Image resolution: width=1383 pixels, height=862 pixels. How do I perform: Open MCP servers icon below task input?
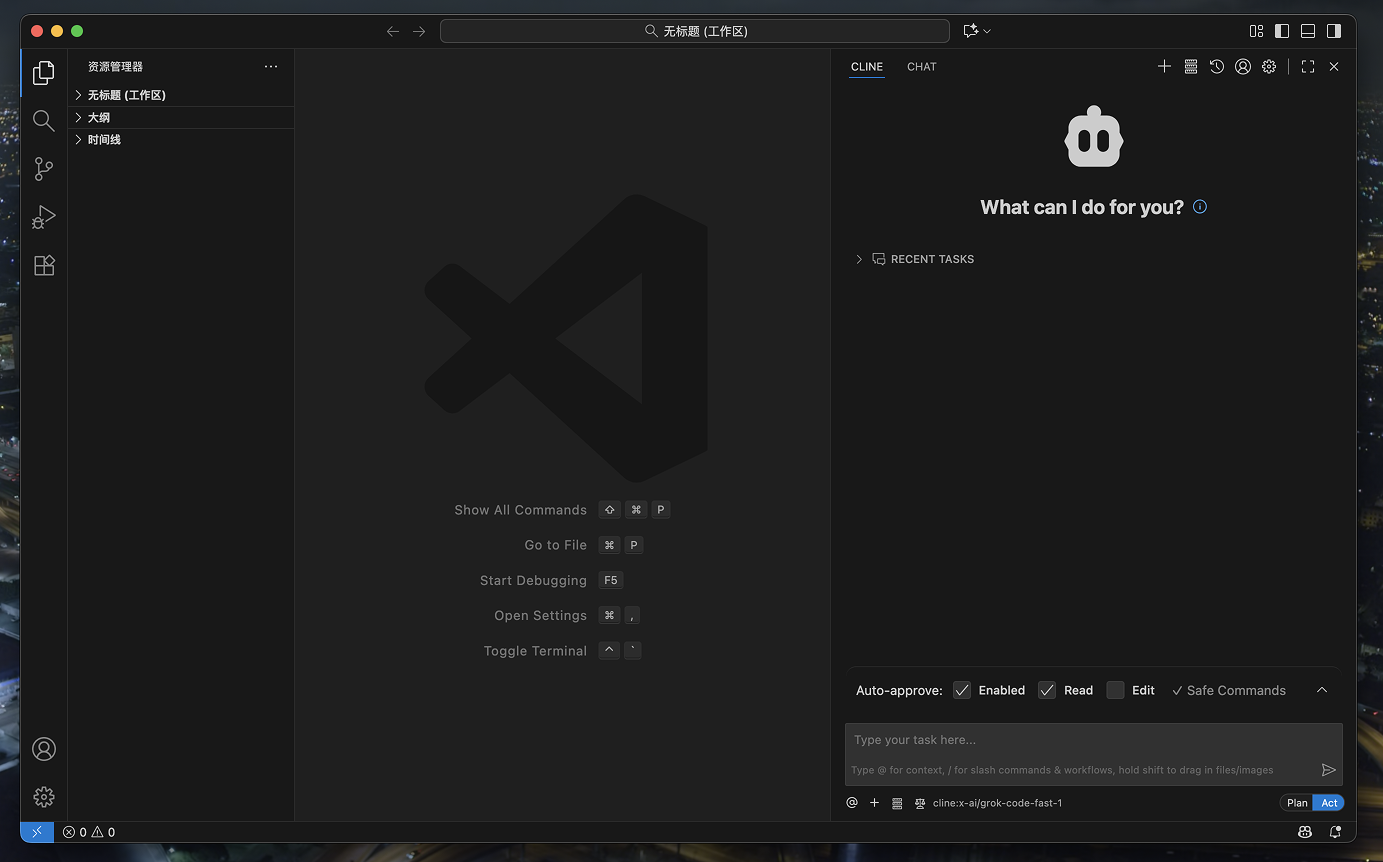coord(897,803)
